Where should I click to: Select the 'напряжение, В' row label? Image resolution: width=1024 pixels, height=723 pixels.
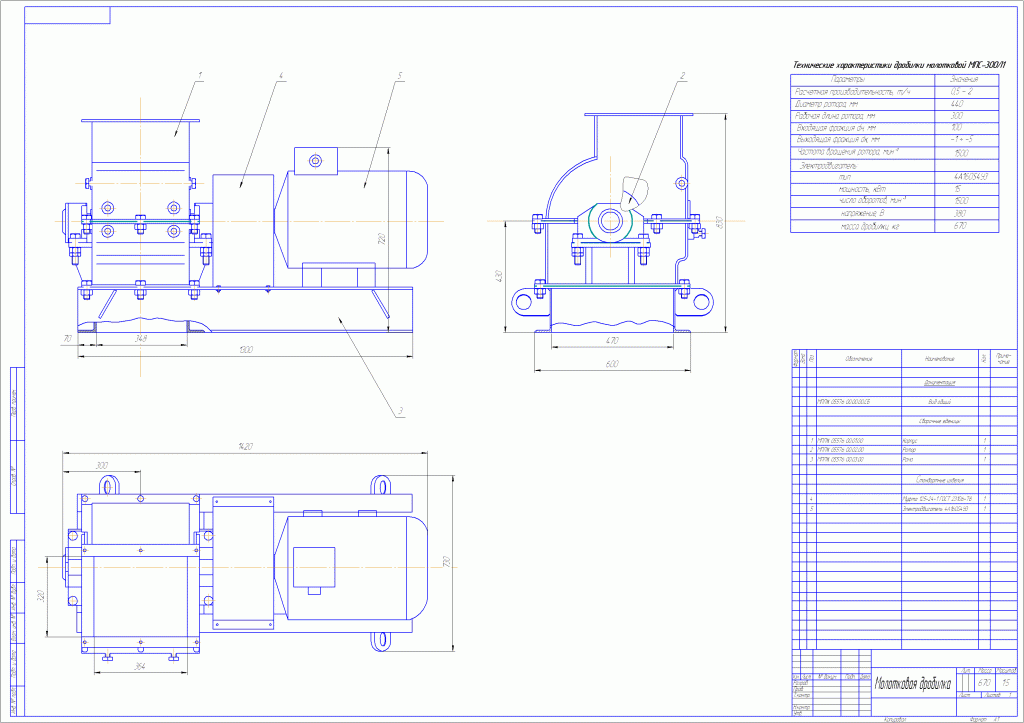coord(863,214)
